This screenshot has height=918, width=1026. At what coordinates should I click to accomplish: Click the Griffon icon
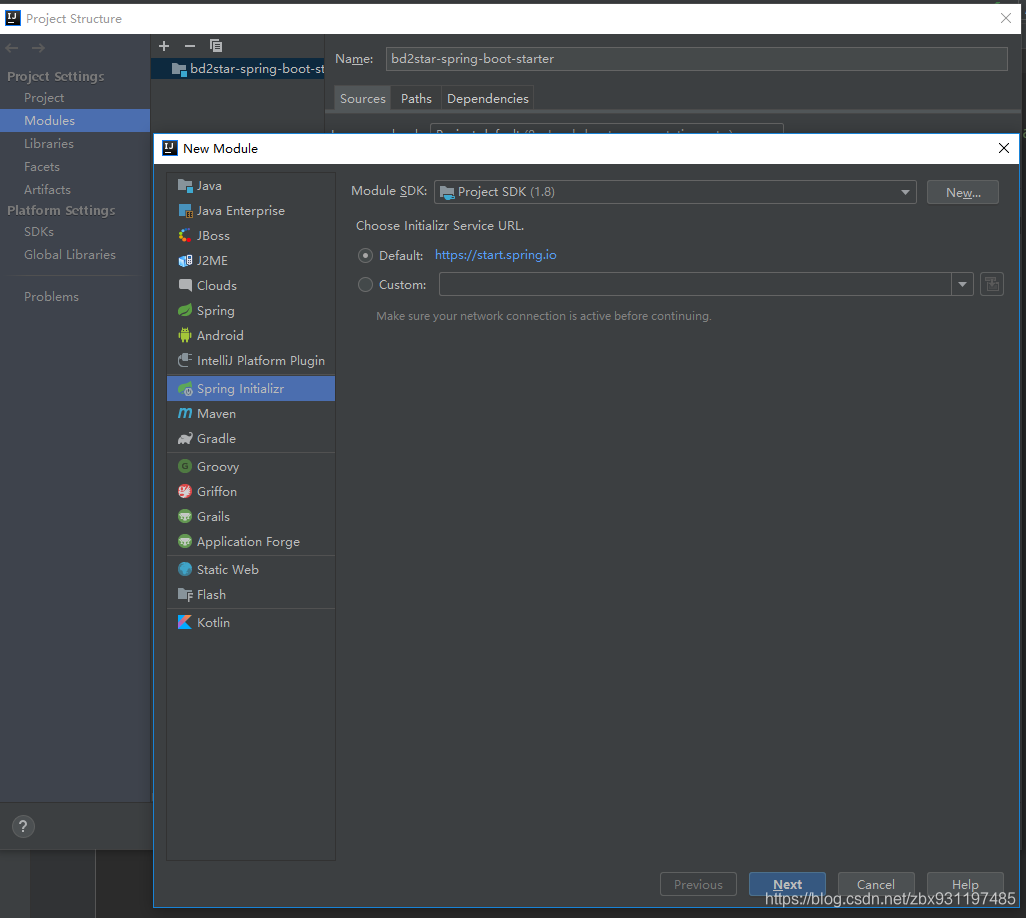point(185,491)
